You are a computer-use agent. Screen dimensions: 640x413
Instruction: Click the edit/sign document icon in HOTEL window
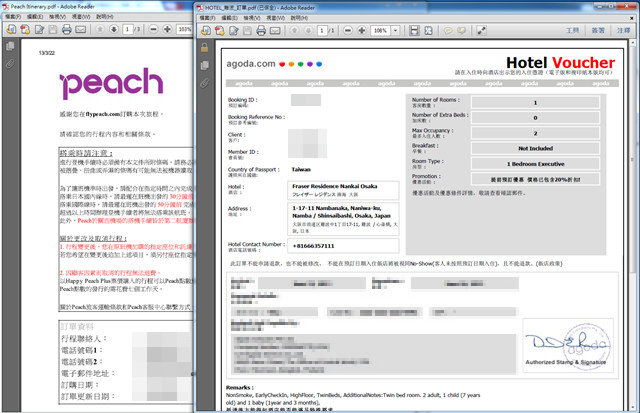coord(234,31)
